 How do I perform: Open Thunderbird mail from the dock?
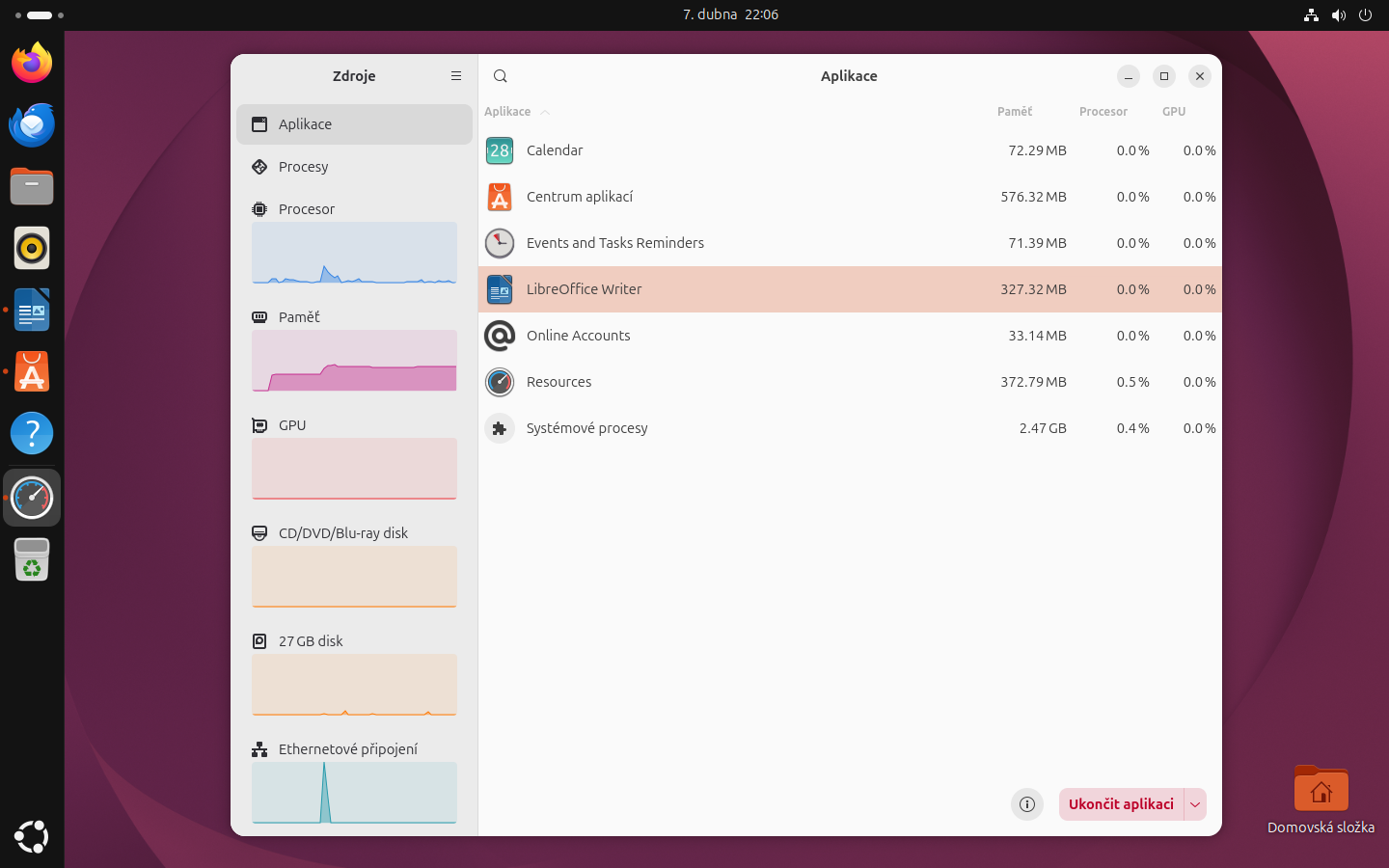pyautogui.click(x=32, y=125)
